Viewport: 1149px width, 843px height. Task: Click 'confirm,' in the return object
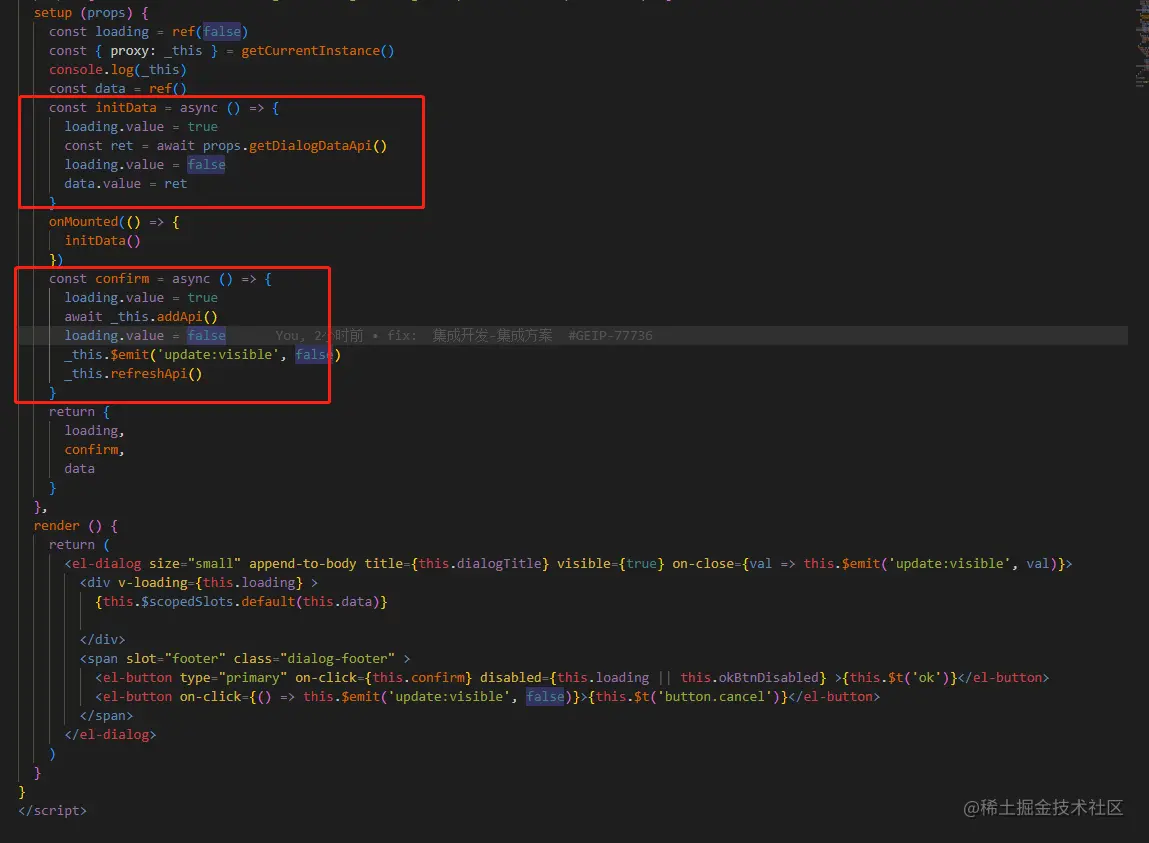click(x=94, y=450)
